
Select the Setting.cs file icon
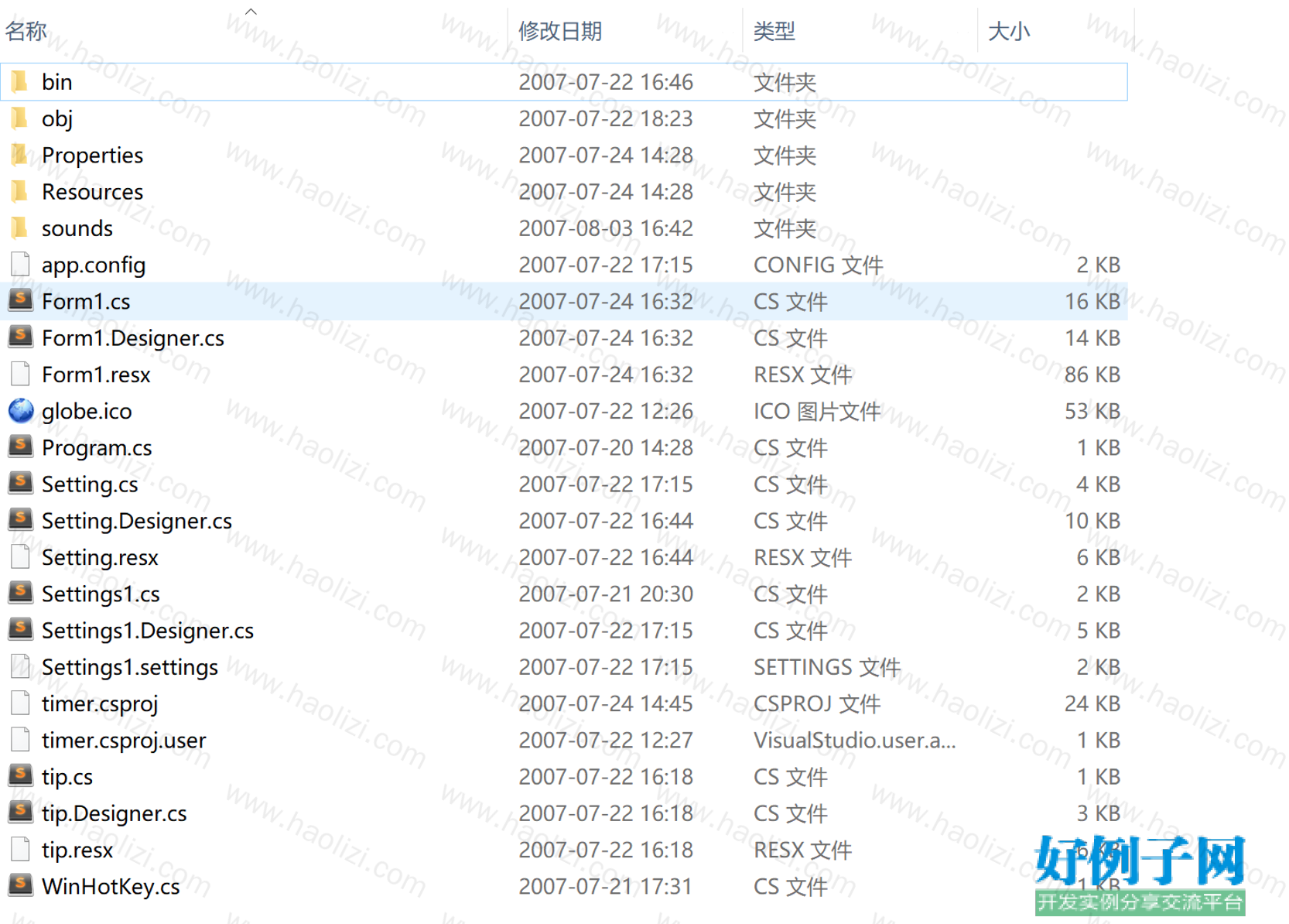pyautogui.click(x=20, y=484)
